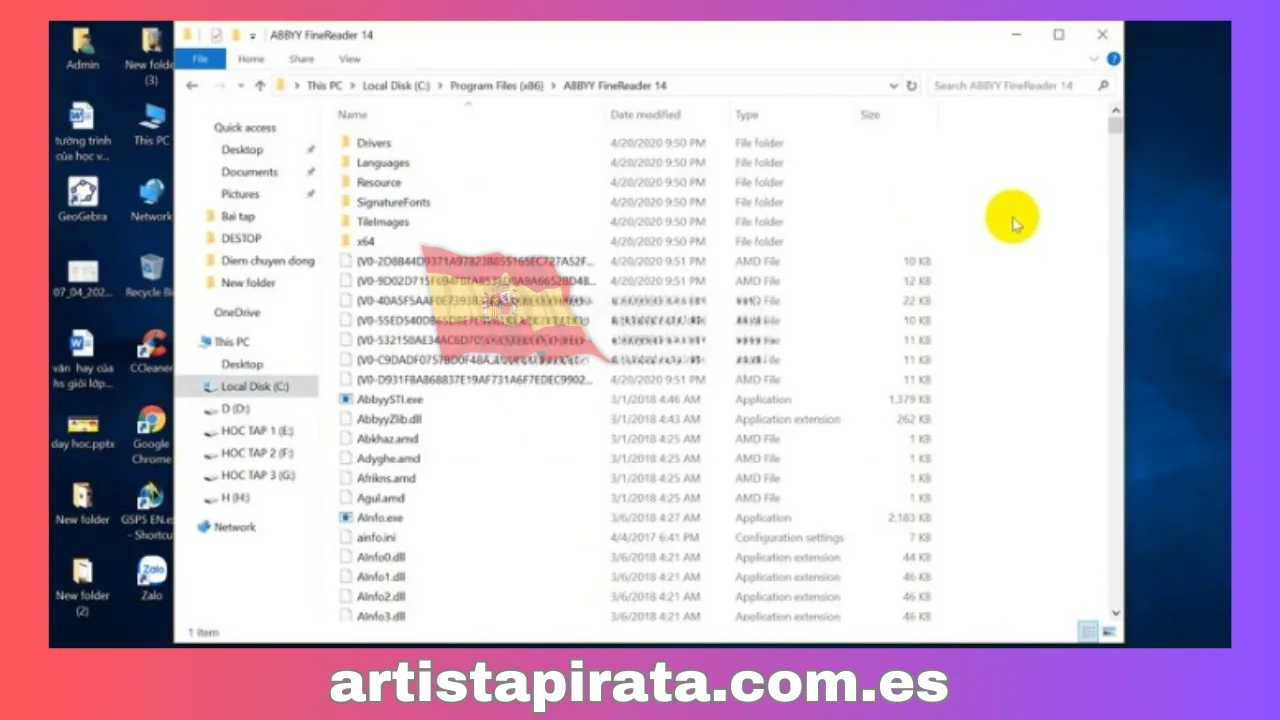This screenshot has width=1280, height=720.
Task: Select the SignatureFonts folder row
Action: [x=393, y=202]
